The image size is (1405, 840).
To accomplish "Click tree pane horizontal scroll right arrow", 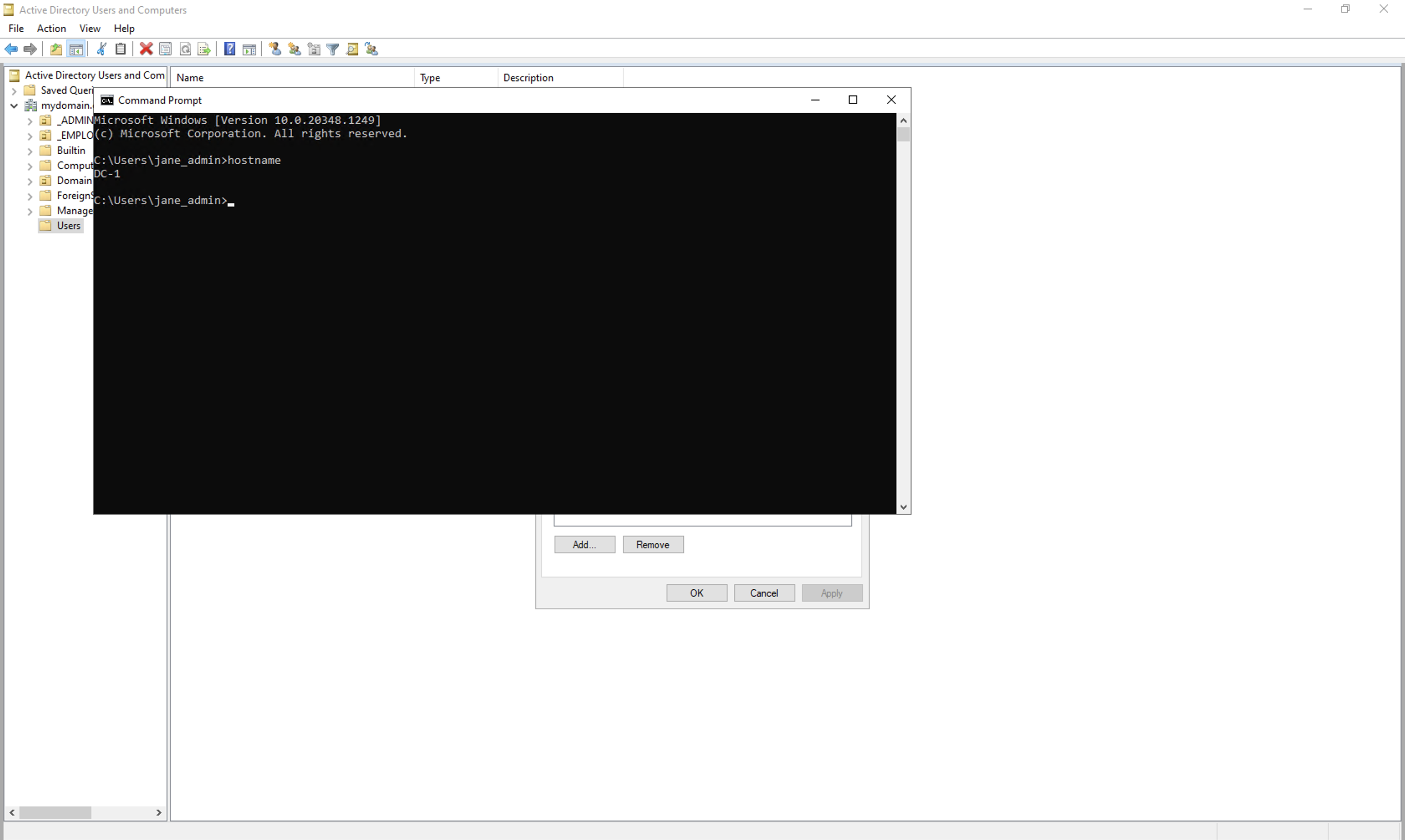I will pos(158,813).
